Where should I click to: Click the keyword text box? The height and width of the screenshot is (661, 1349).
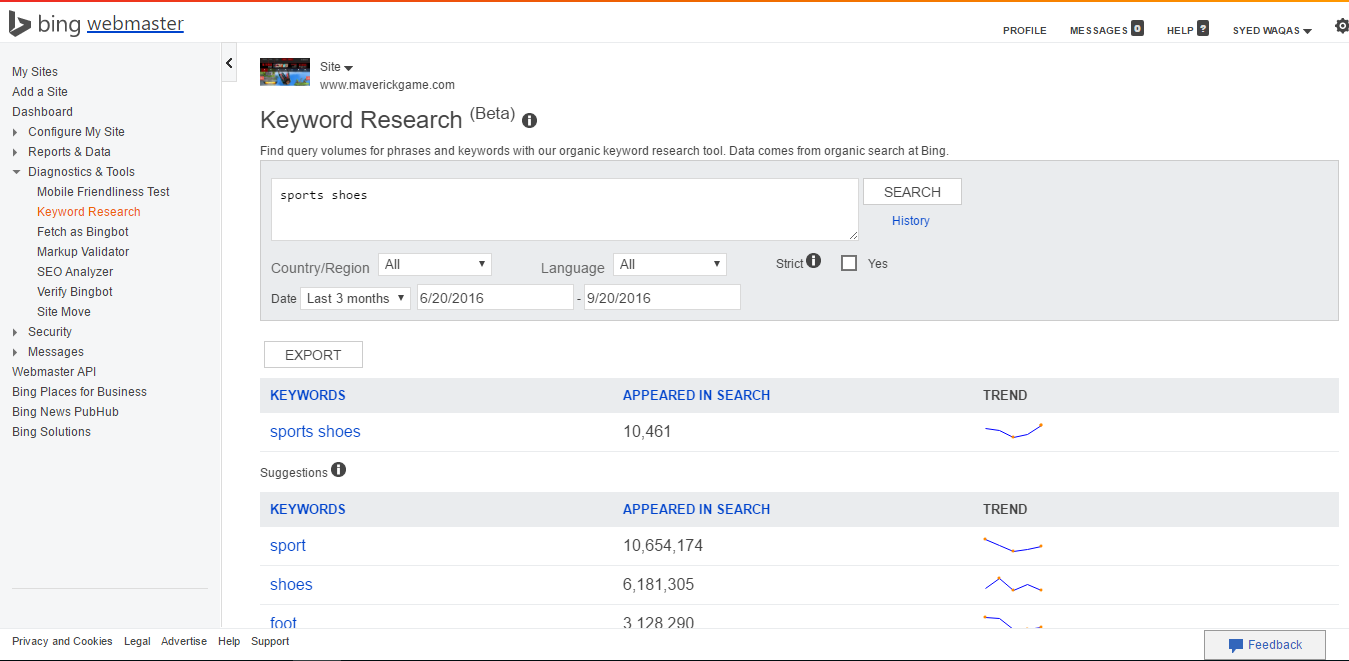(x=565, y=210)
